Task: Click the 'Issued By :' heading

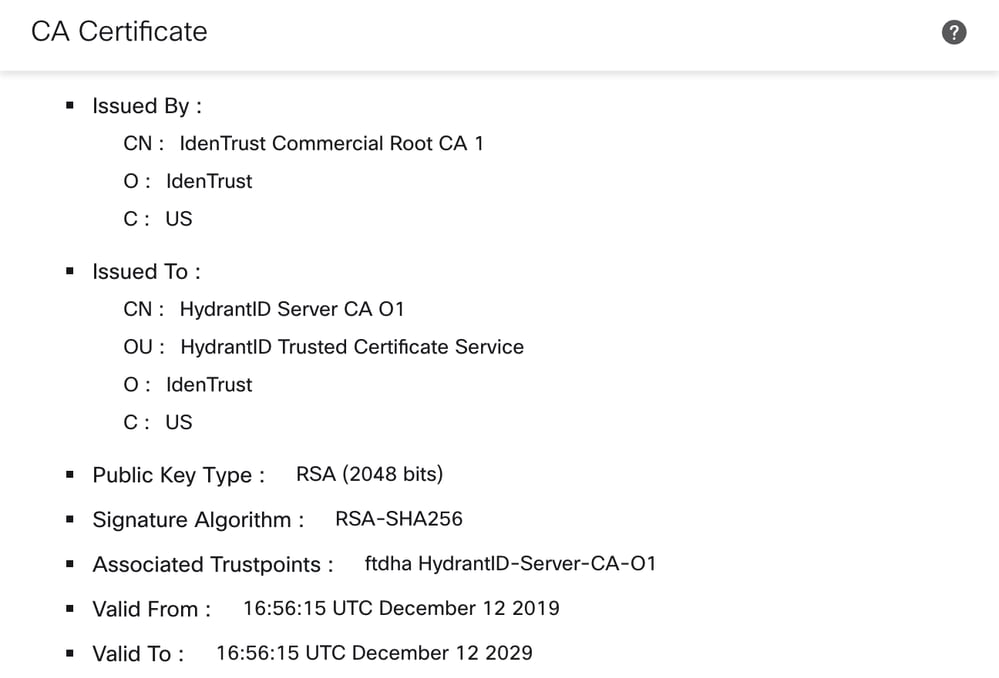Action: 147,106
